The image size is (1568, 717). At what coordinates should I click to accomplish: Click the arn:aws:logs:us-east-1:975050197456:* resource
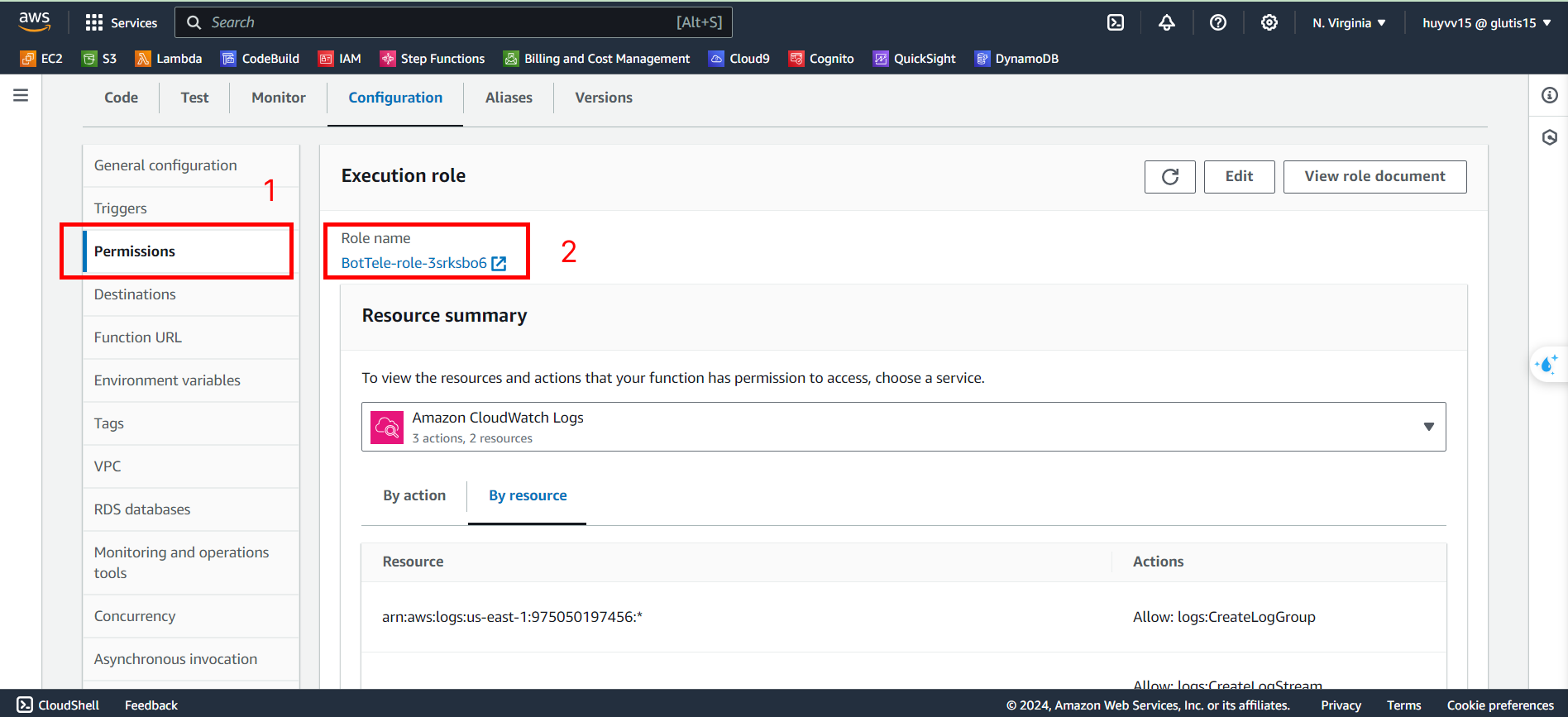(x=512, y=617)
